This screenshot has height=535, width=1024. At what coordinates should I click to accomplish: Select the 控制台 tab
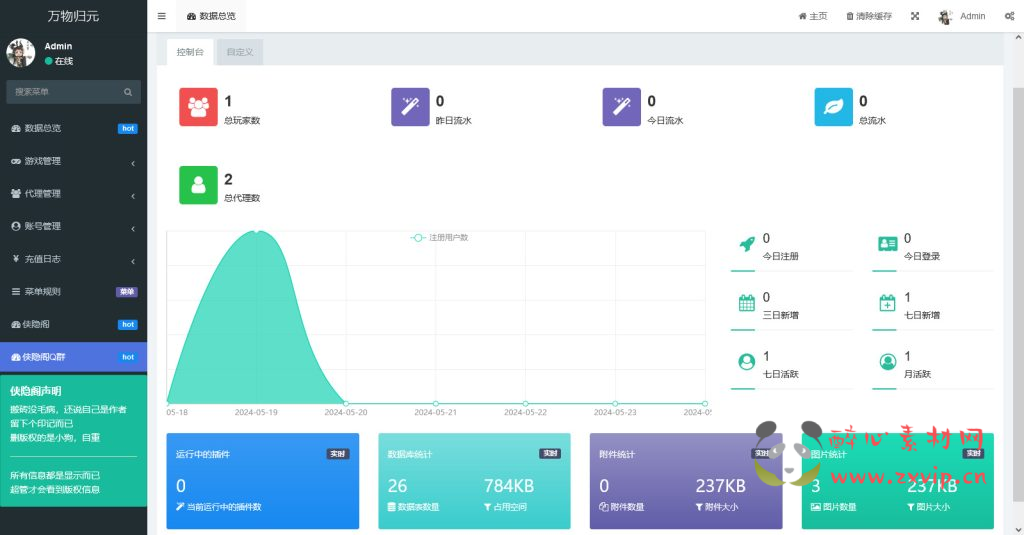coord(190,52)
